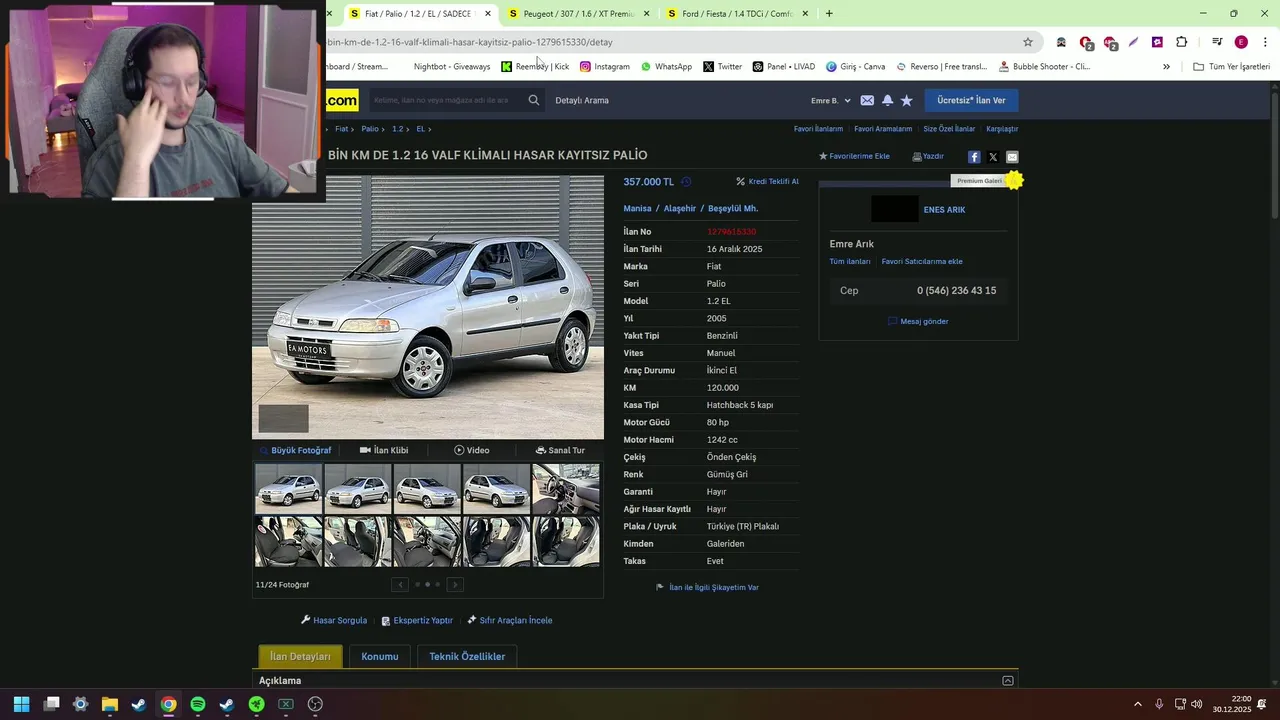
Task: Click Kredi Teklifi Al link
Action: click(x=768, y=182)
